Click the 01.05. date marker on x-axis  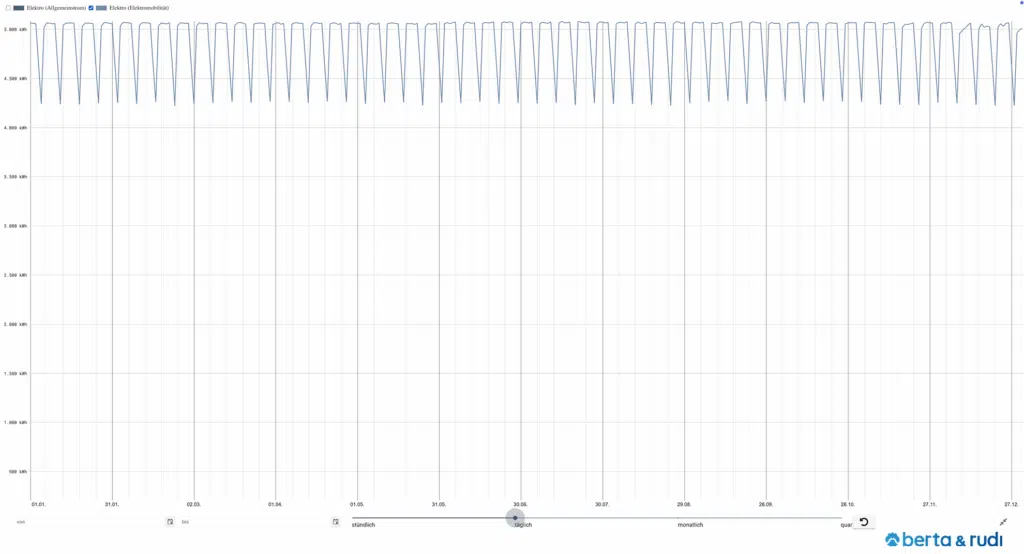(357, 505)
